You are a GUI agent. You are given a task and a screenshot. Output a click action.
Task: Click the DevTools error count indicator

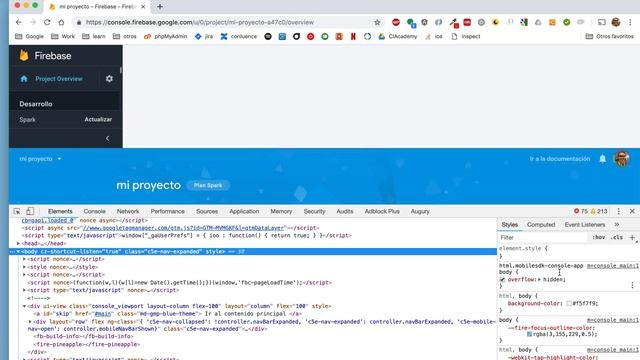[580, 211]
